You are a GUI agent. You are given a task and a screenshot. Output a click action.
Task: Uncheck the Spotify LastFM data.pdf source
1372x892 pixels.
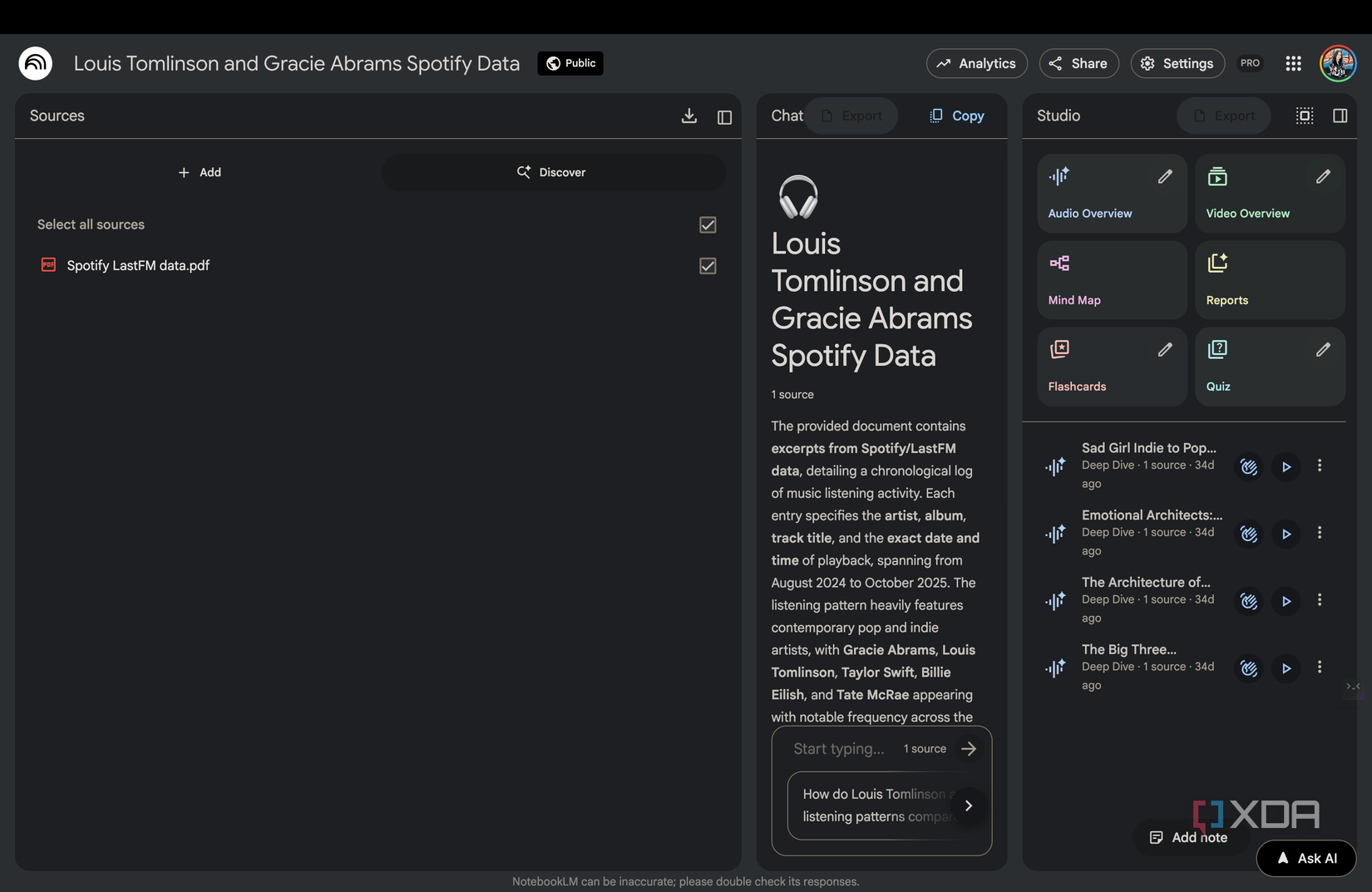pos(708,266)
